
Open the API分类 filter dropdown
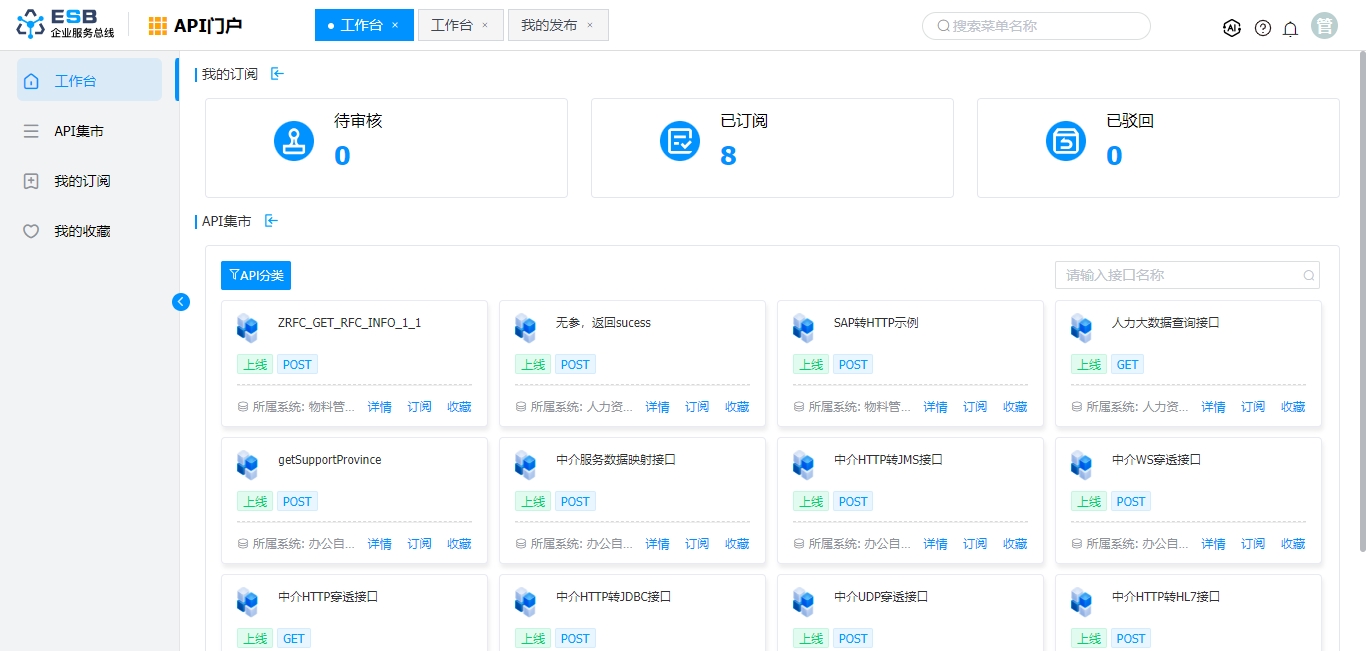256,275
